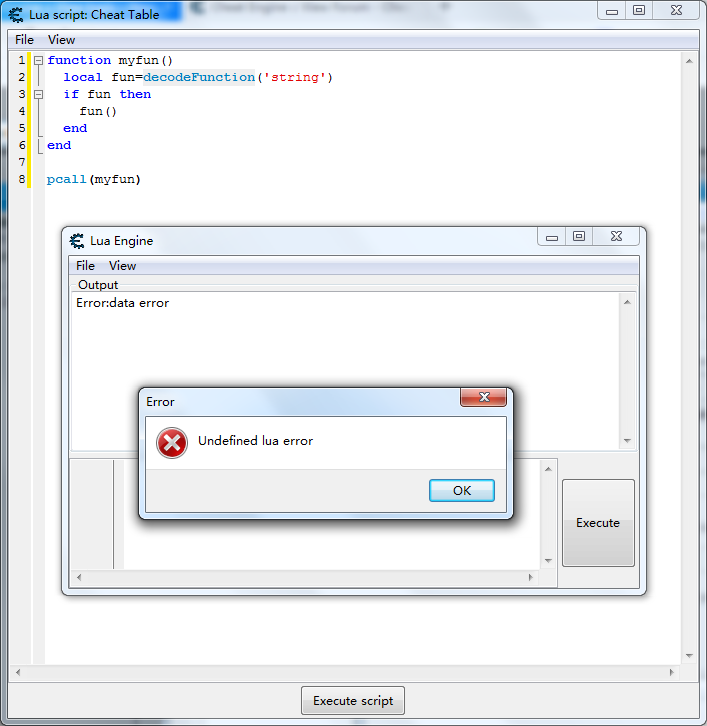Screen dimensions: 707x726
Task: Click the Execute button in Lua Engine
Action: pos(598,523)
